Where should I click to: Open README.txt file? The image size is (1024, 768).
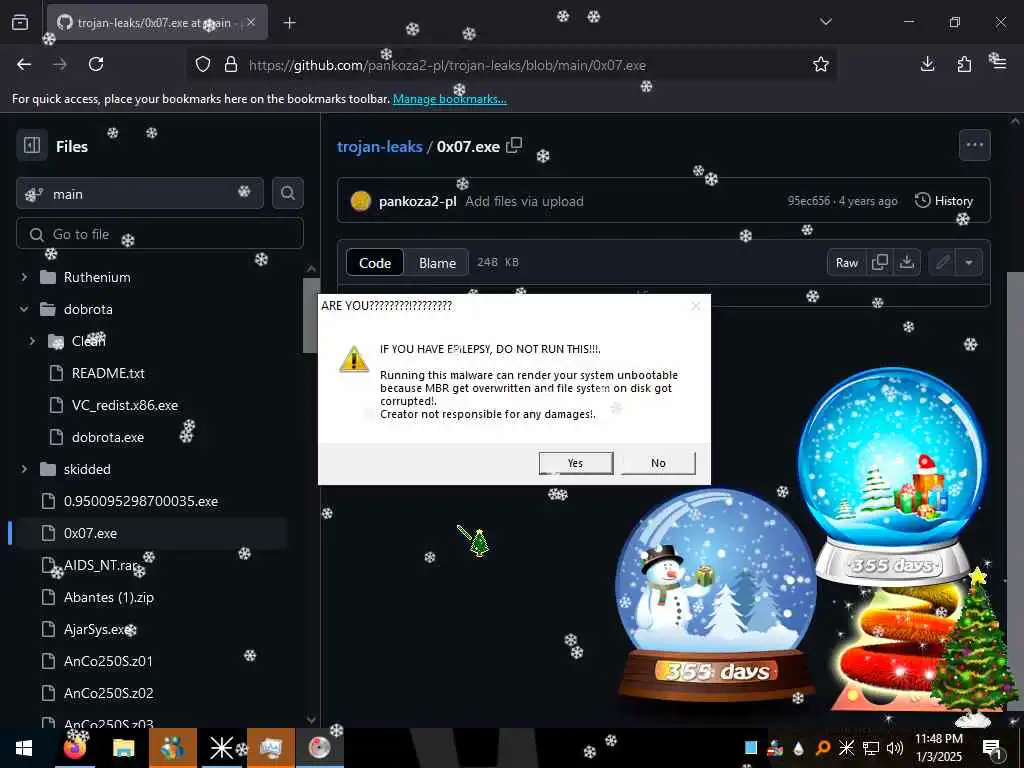pos(108,373)
